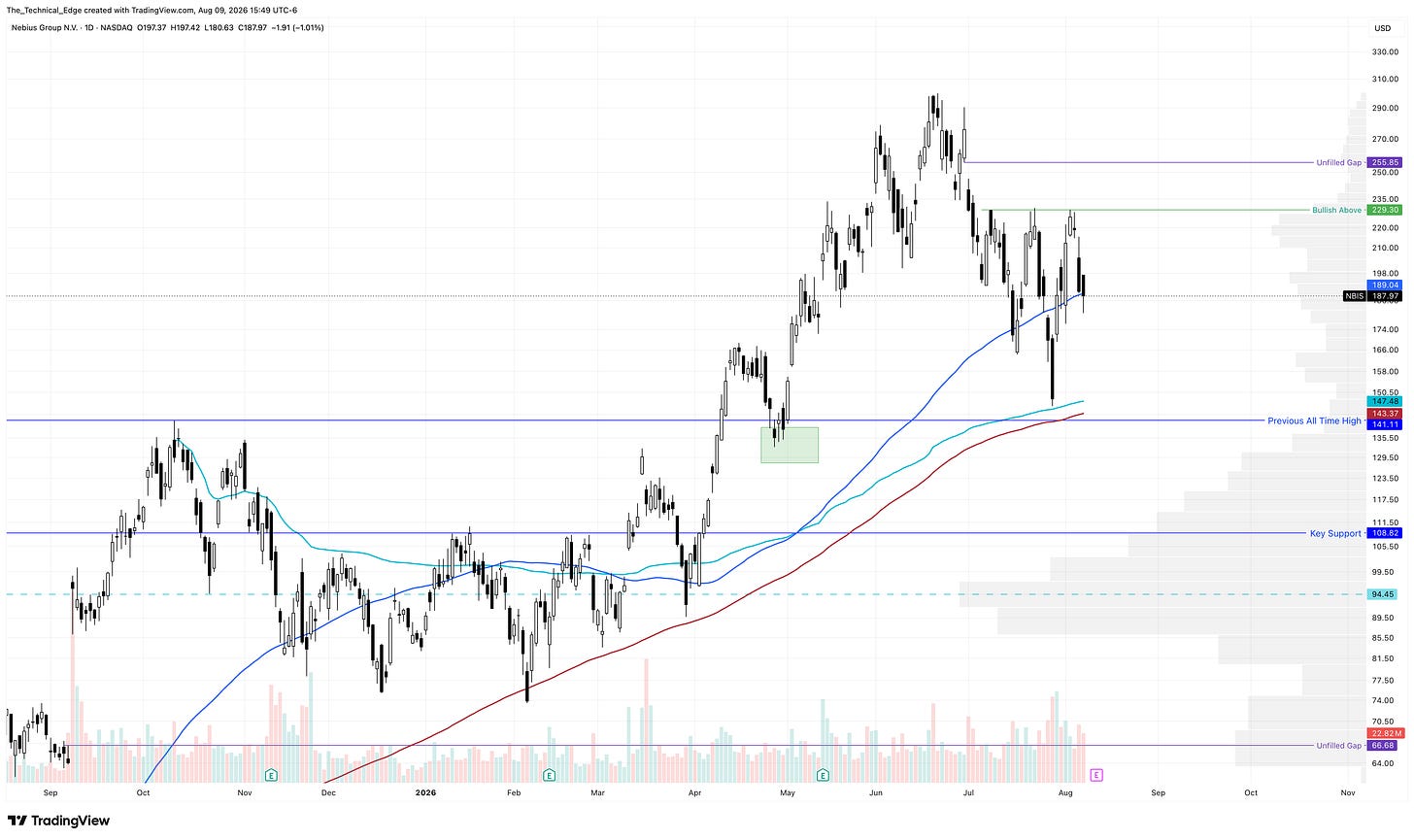
Task: Click the 99.50 price axis label
Action: tap(1384, 572)
